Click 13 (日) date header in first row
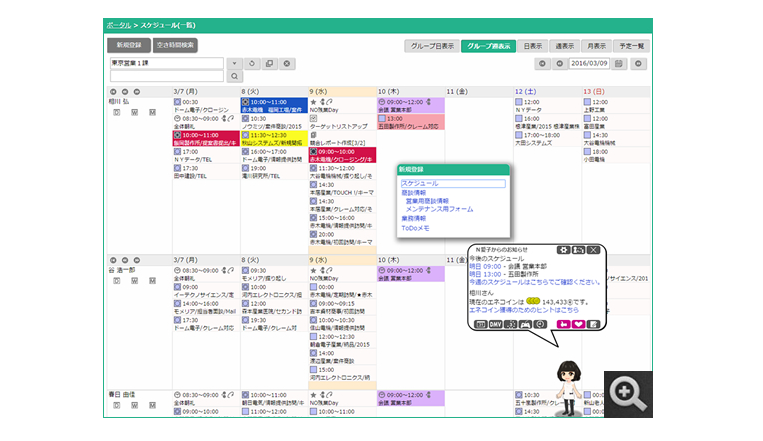763x441 pixels. click(x=594, y=92)
